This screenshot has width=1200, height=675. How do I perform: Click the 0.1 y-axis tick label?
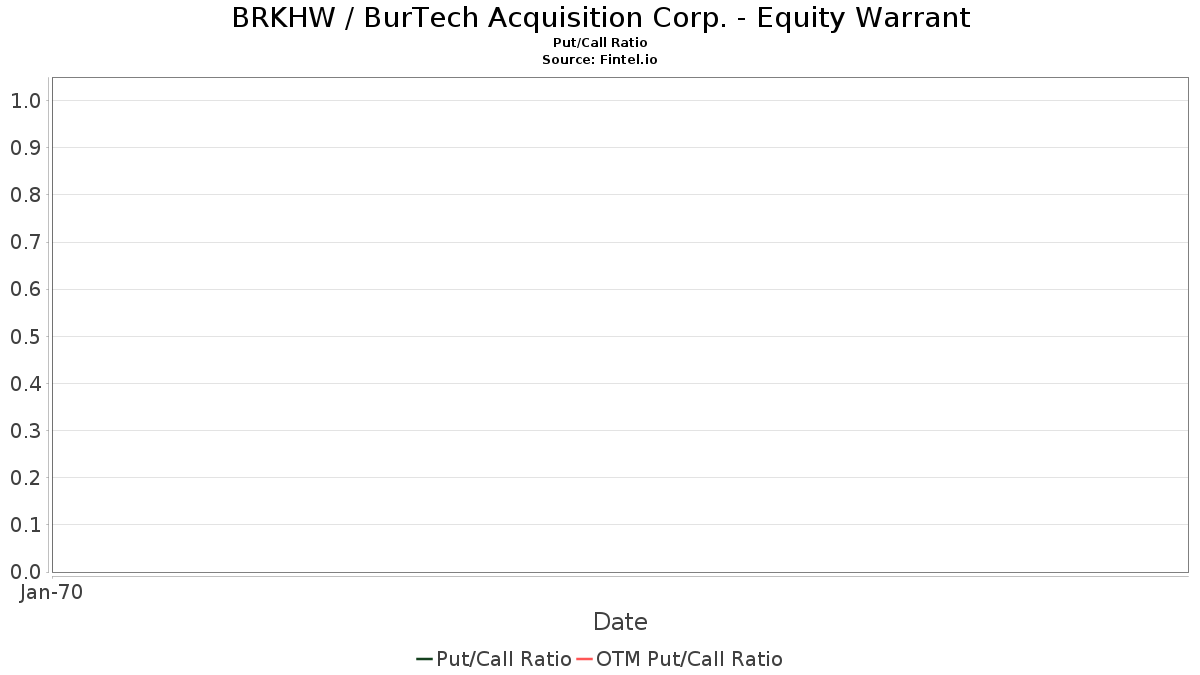coord(25,525)
